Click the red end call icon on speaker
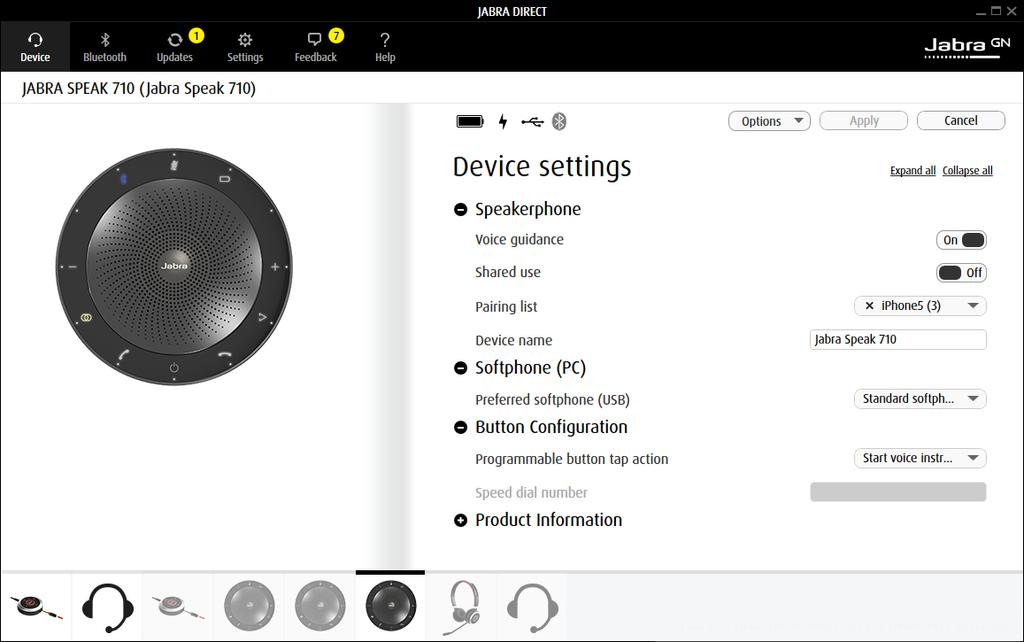Viewport: 1024px width, 642px height. tap(225, 355)
